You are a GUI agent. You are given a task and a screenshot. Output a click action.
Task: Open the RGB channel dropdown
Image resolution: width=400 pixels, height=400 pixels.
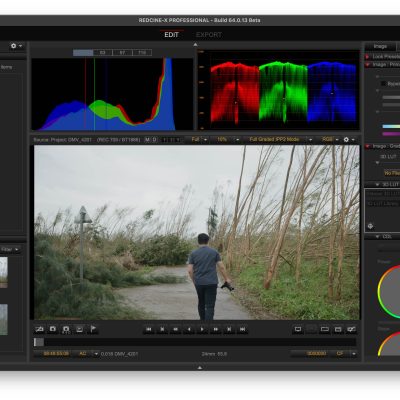coord(330,139)
